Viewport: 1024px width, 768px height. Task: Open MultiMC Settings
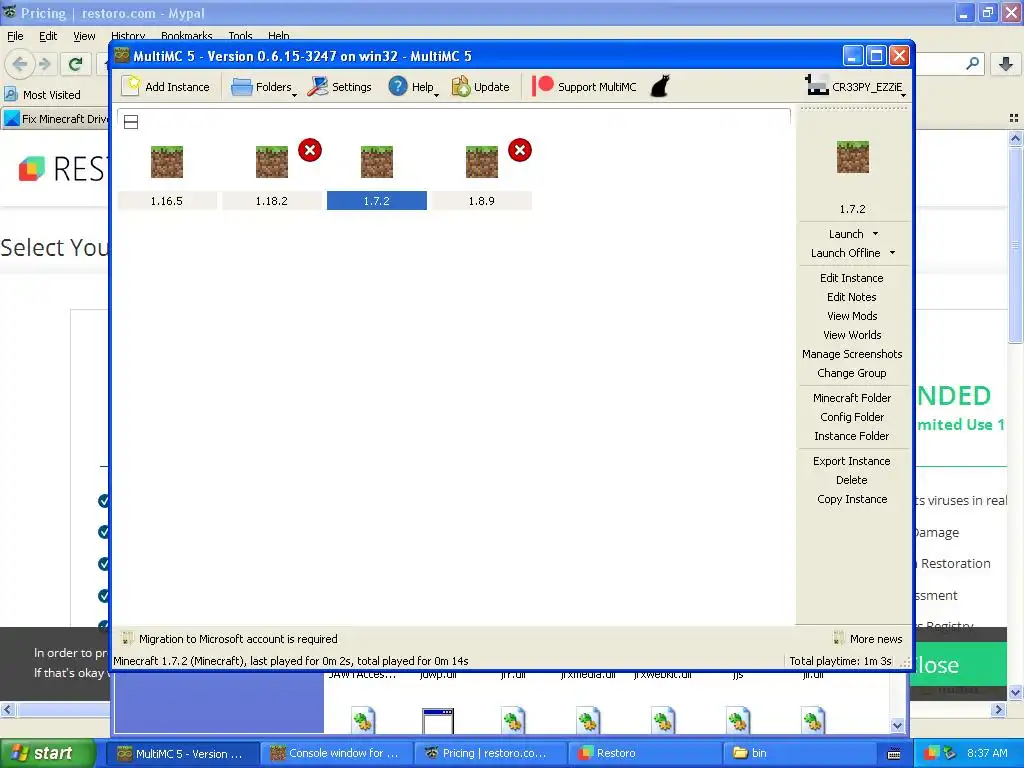click(340, 87)
